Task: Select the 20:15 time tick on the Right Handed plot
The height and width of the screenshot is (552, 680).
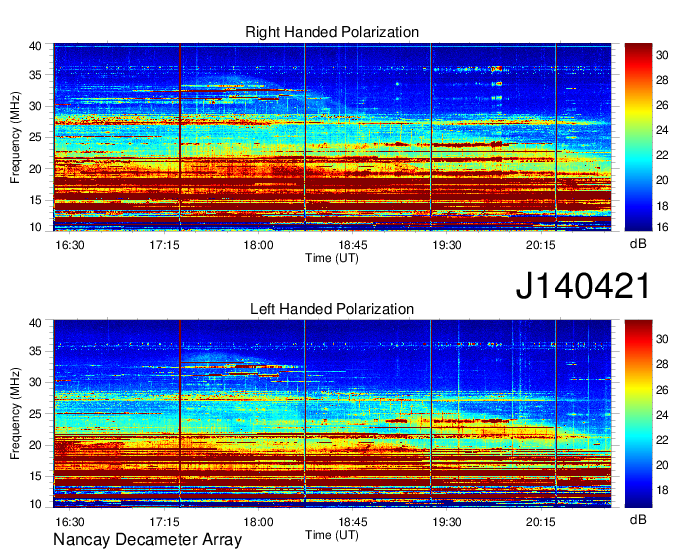Action: 541,245
